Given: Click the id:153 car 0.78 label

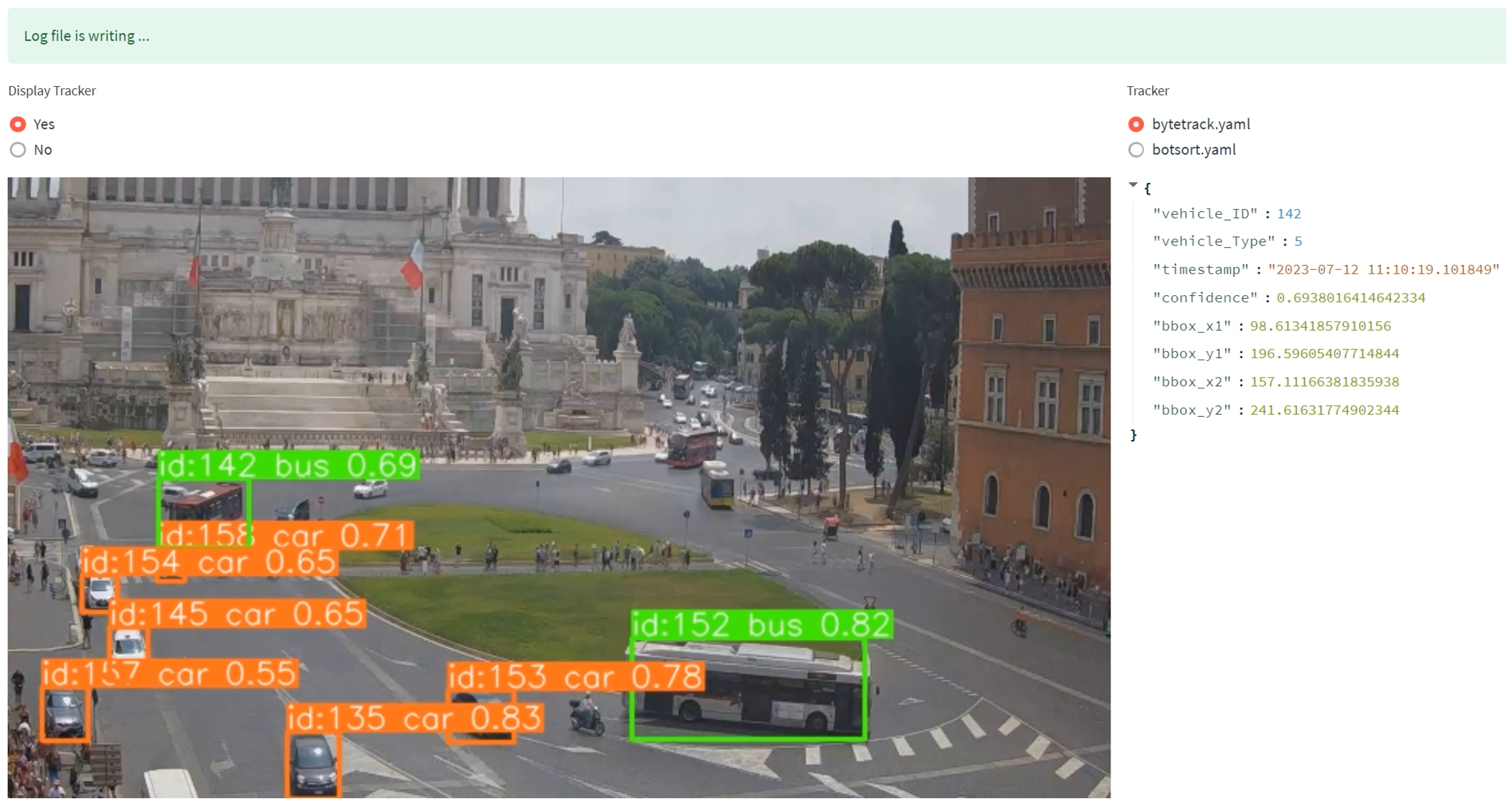Looking at the screenshot, I should pos(575,676).
